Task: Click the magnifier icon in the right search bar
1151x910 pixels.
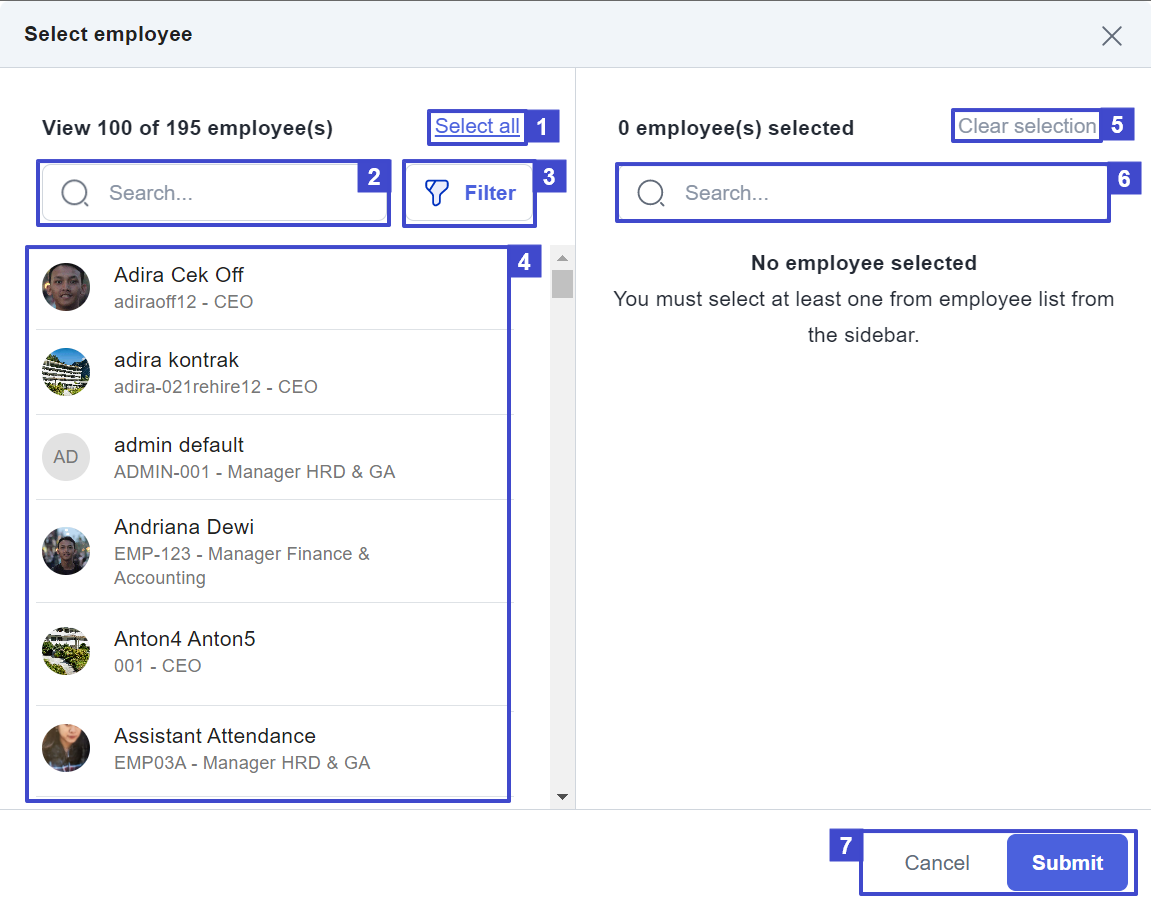Action: pos(652,192)
